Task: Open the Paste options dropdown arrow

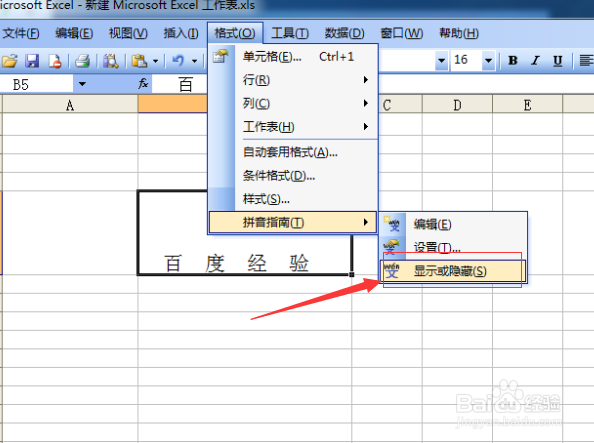Action: pyautogui.click(x=155, y=61)
